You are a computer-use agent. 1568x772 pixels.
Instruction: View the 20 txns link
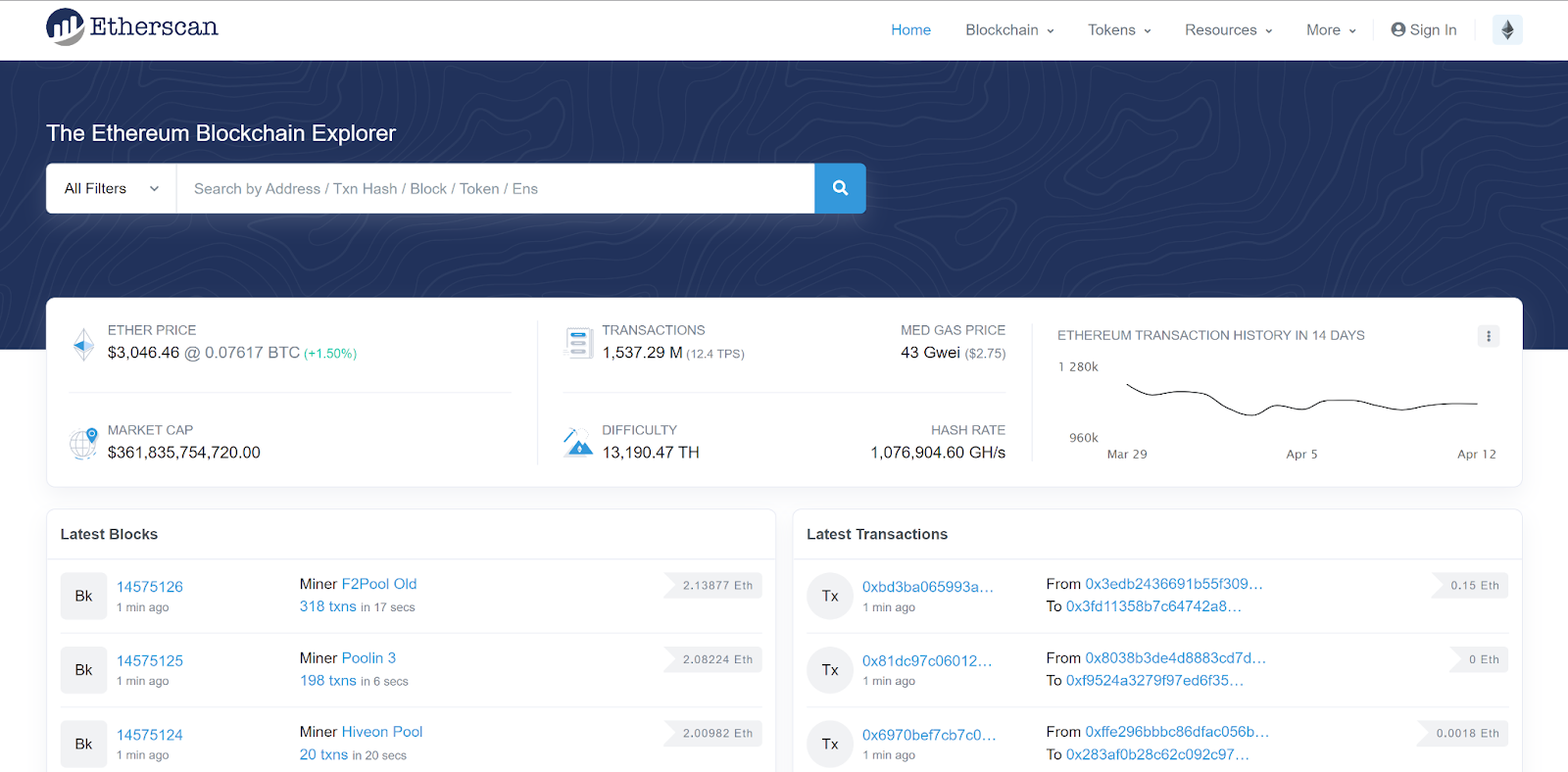323,754
